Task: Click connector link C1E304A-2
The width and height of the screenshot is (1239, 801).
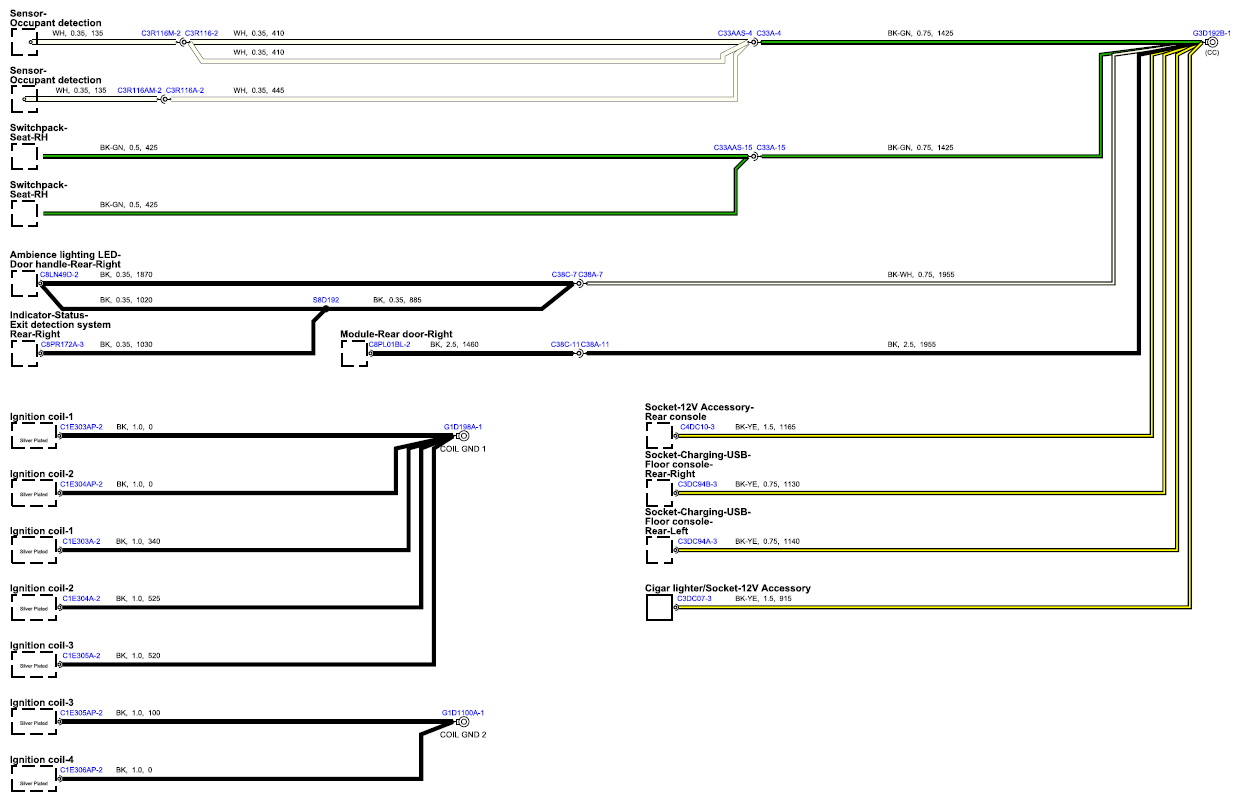Action: 81,598
